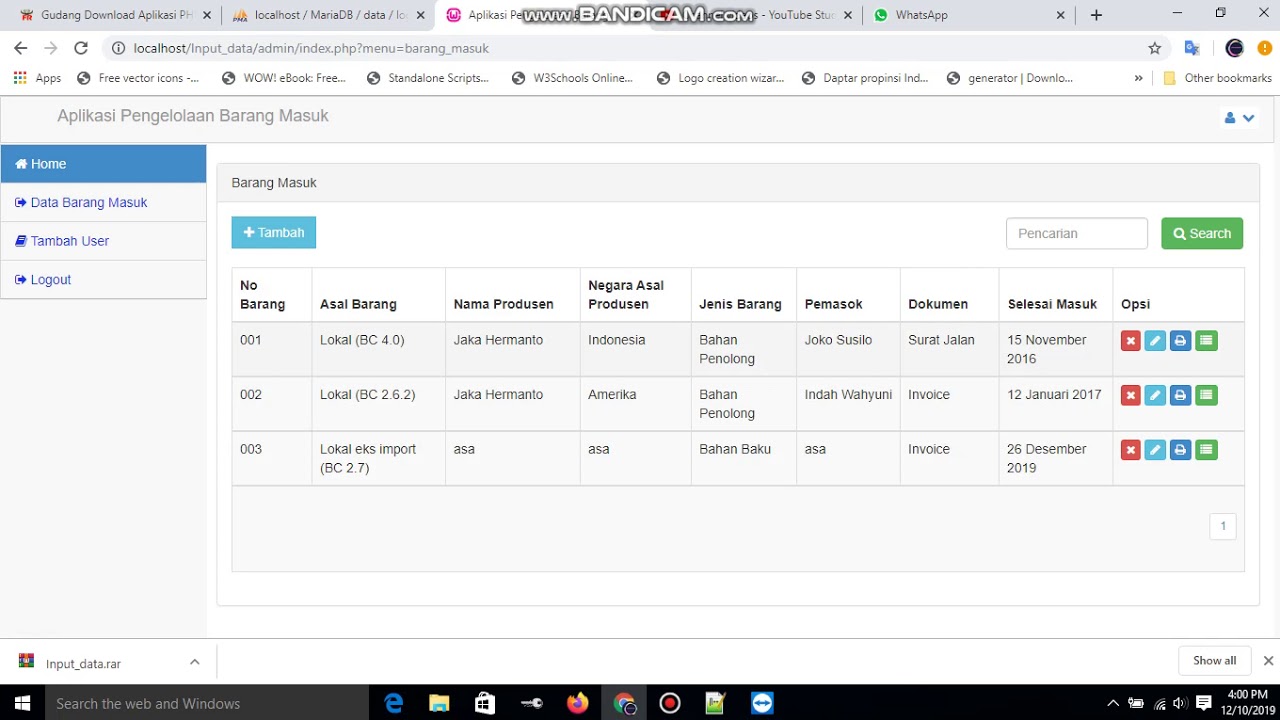
Task: Open File Explorer from taskbar
Action: (439, 703)
